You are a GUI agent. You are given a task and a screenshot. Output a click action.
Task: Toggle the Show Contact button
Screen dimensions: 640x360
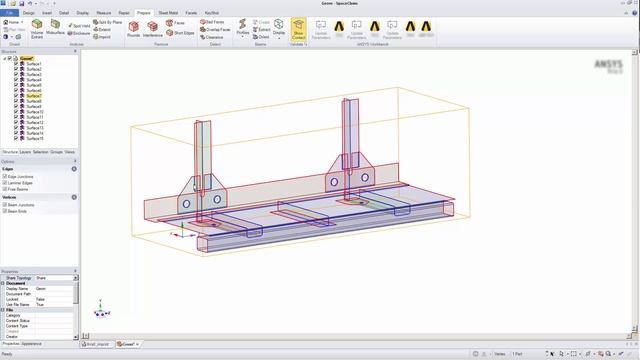click(298, 29)
